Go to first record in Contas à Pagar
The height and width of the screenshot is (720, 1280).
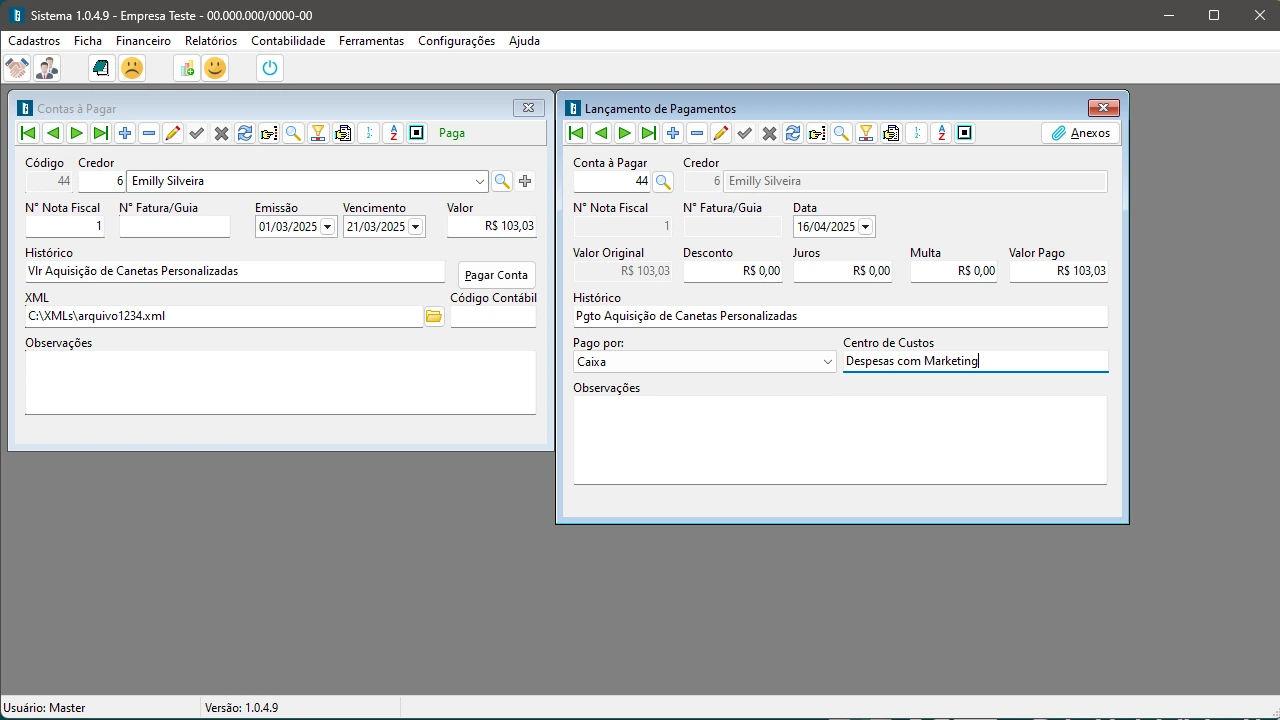point(28,133)
